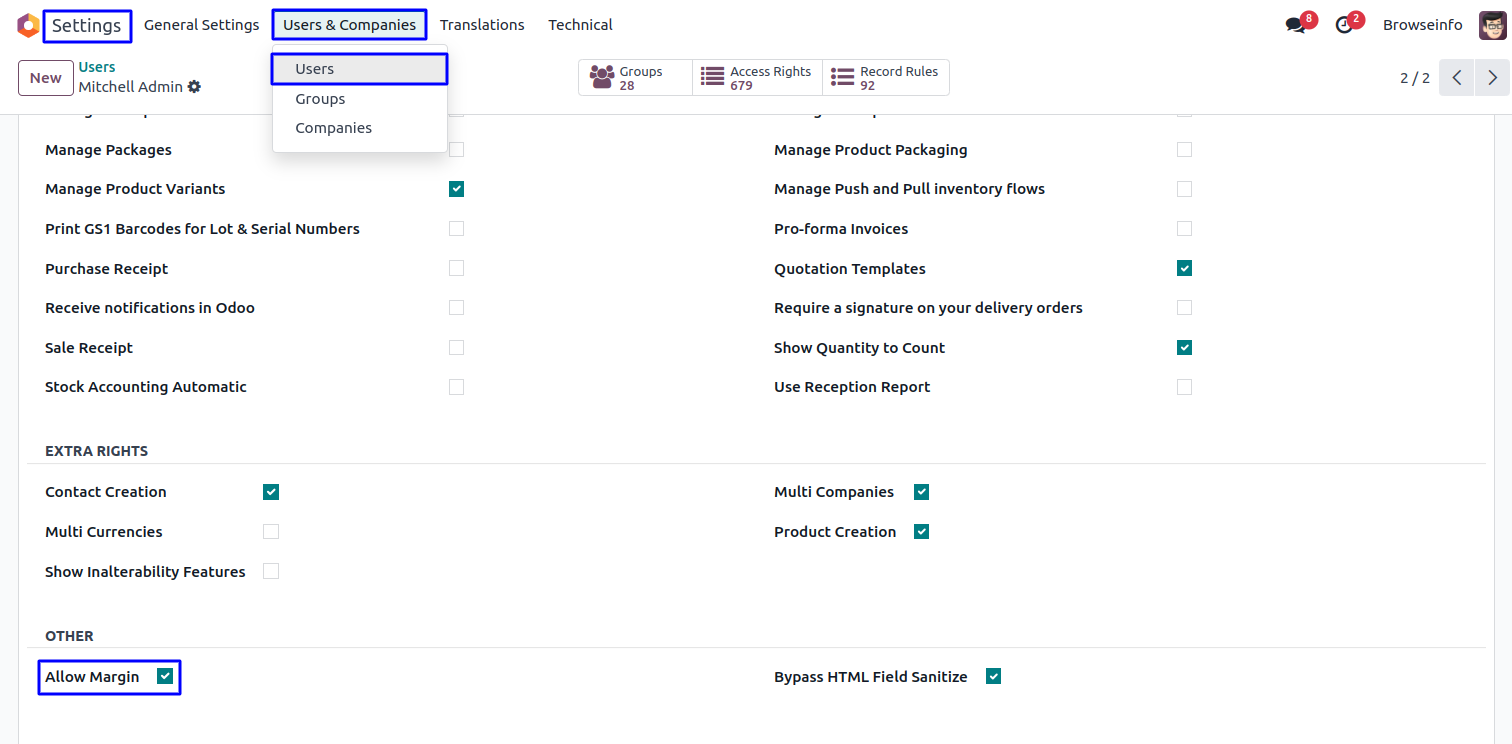This screenshot has width=1512, height=744.
Task: Open the chat messages icon
Action: coord(1296,25)
